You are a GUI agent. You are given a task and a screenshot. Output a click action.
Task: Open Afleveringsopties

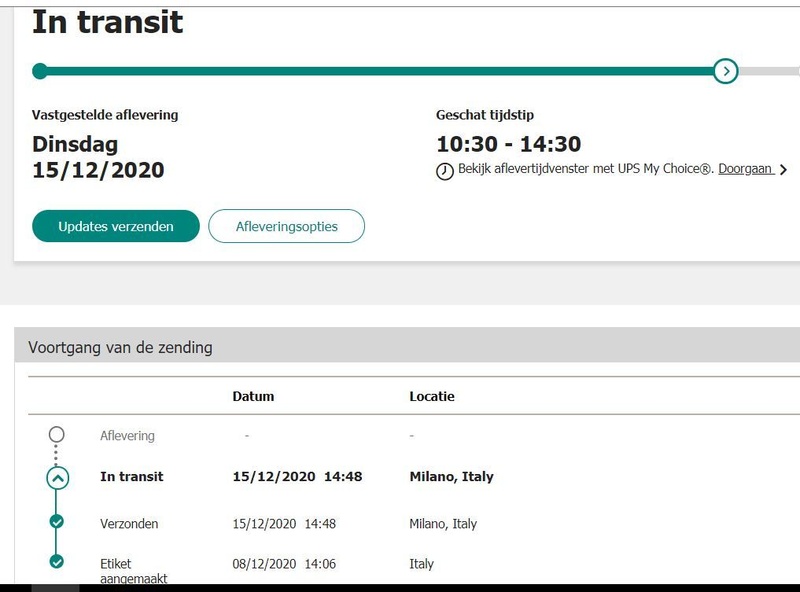click(x=286, y=226)
